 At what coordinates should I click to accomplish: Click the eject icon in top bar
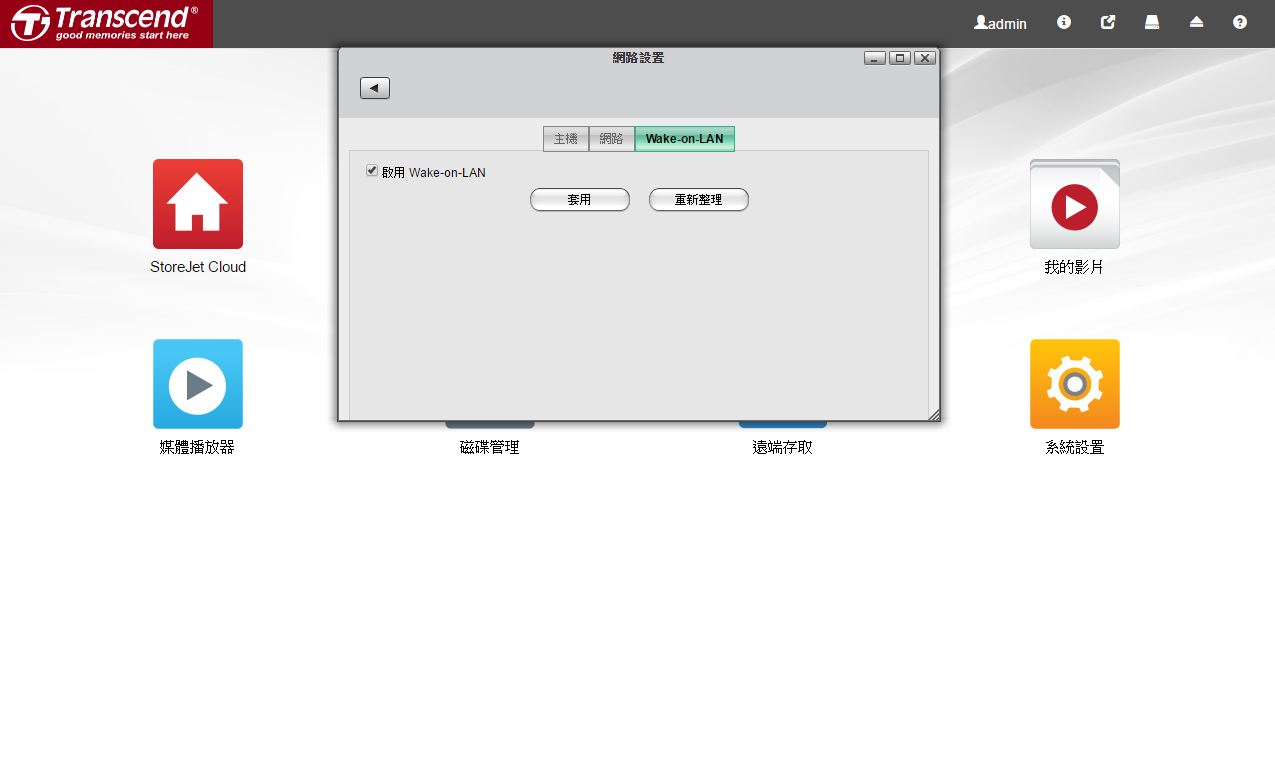point(1196,22)
